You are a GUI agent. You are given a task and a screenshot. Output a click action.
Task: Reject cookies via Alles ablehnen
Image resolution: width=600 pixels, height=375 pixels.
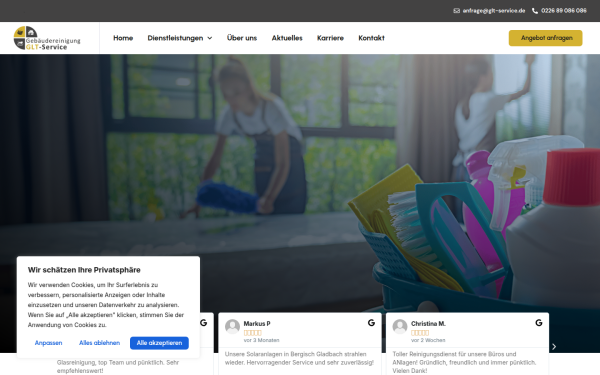pyautogui.click(x=99, y=343)
